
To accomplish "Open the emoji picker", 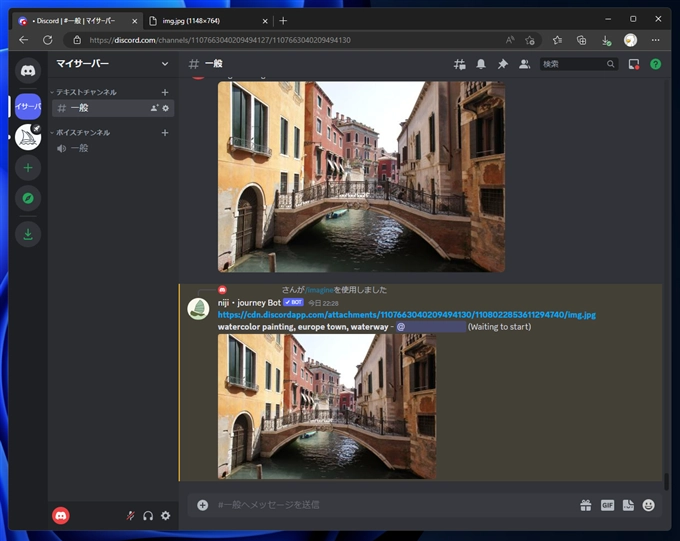I will [648, 505].
